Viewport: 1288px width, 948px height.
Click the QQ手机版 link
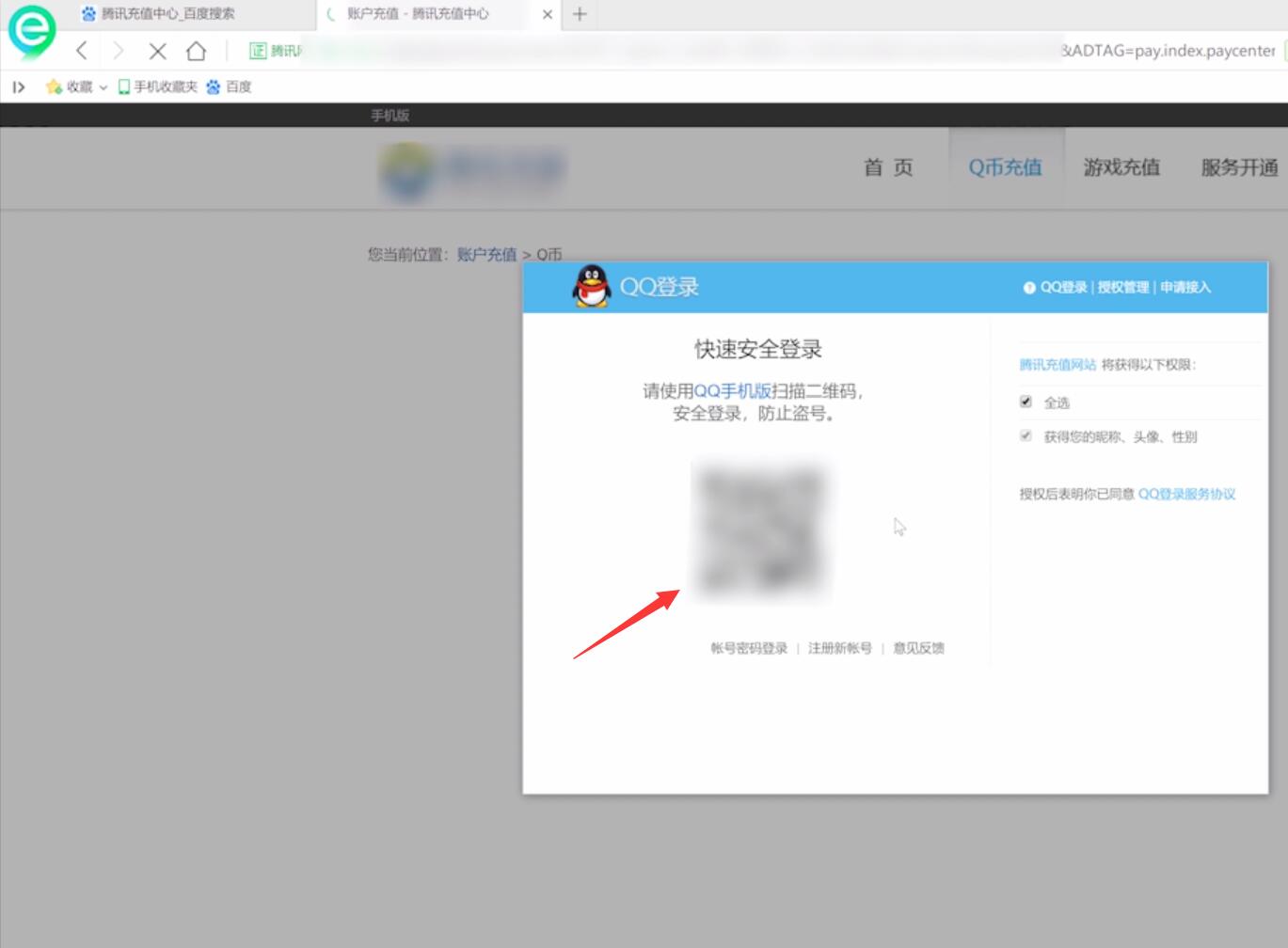732,391
